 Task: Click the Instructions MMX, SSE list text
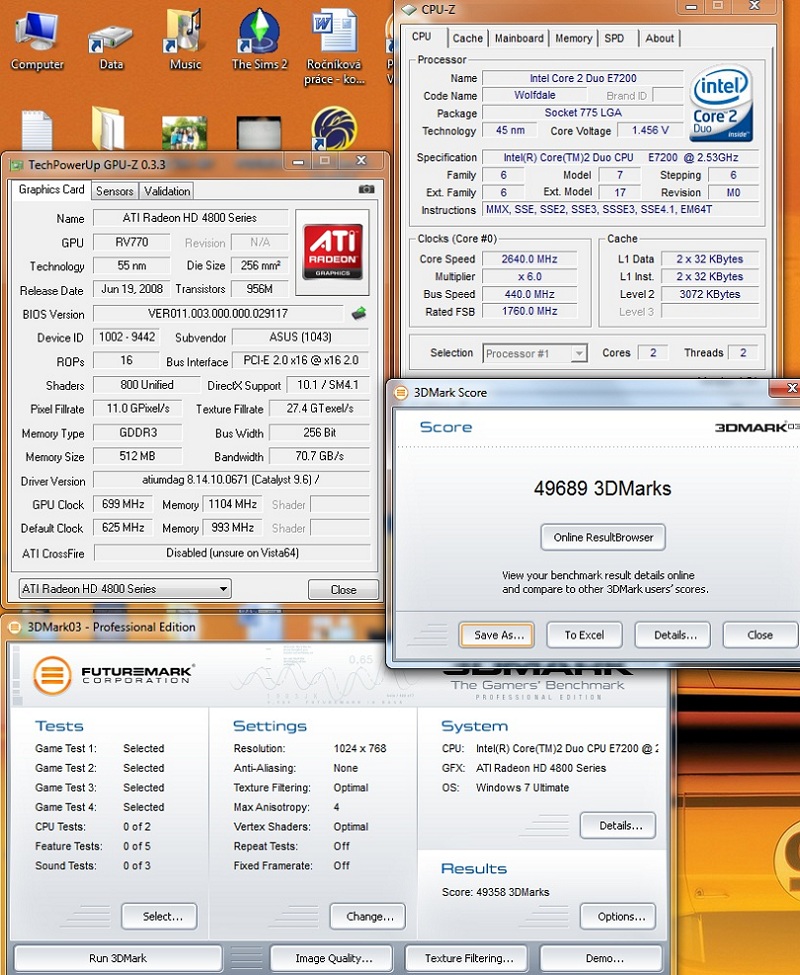click(599, 210)
